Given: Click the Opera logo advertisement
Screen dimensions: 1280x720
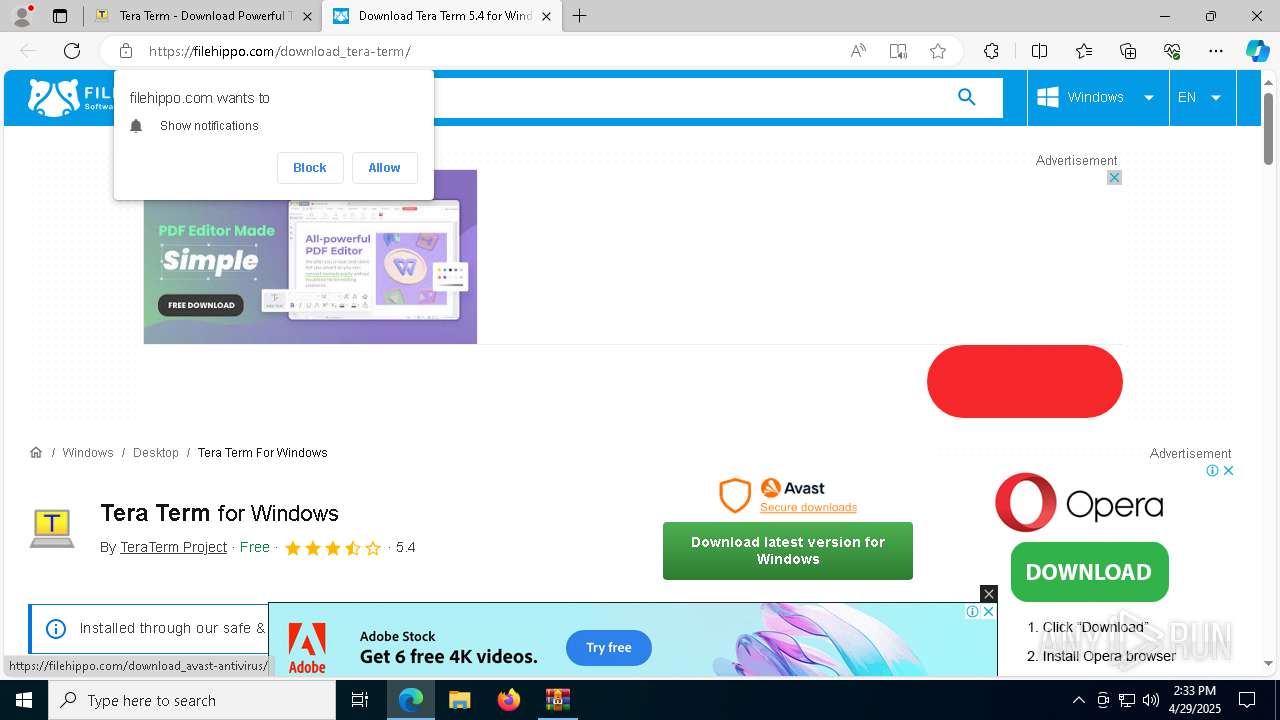Looking at the screenshot, I should pyautogui.click(x=1079, y=503).
